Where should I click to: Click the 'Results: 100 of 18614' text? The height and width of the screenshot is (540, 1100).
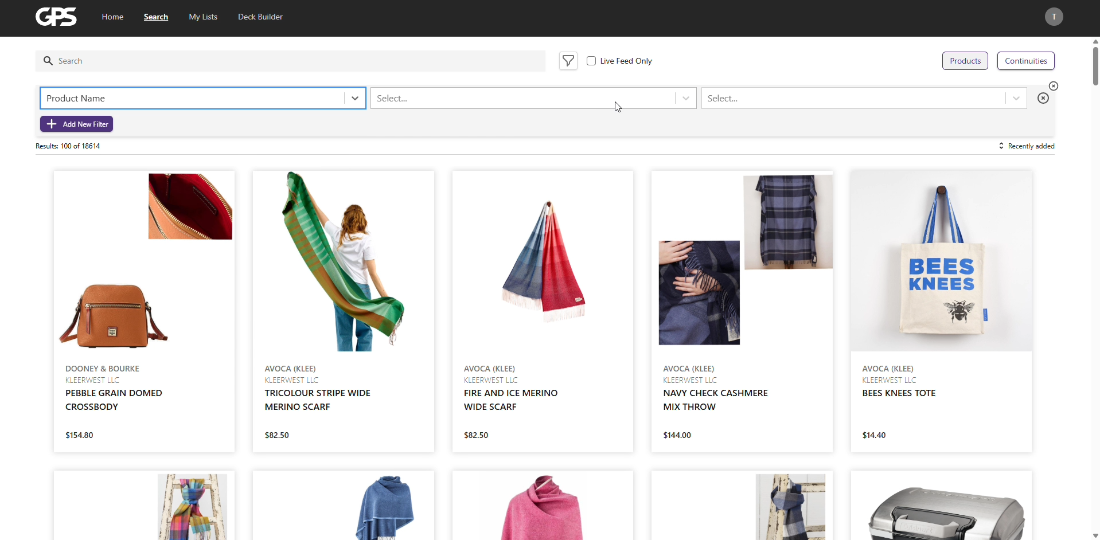[67, 147]
